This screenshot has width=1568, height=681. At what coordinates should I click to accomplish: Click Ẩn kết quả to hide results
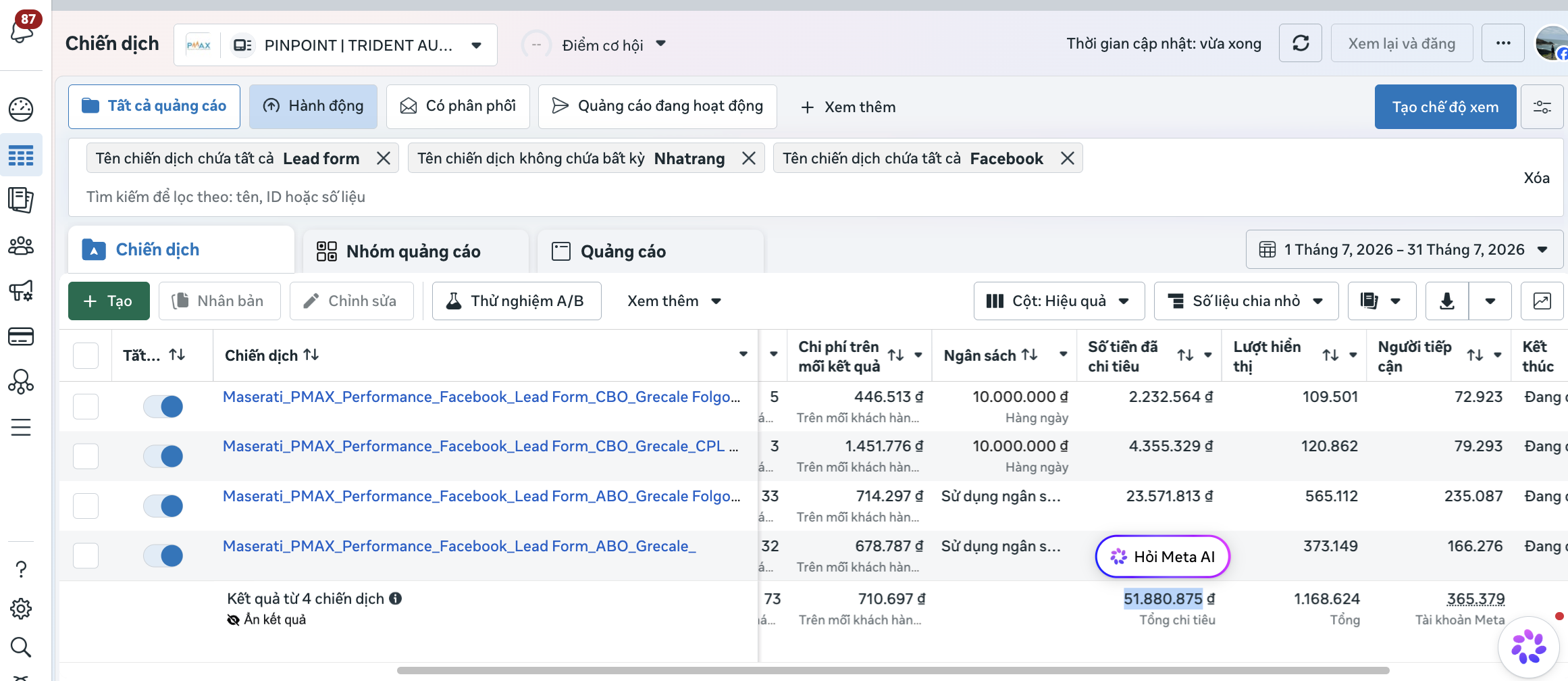(267, 620)
